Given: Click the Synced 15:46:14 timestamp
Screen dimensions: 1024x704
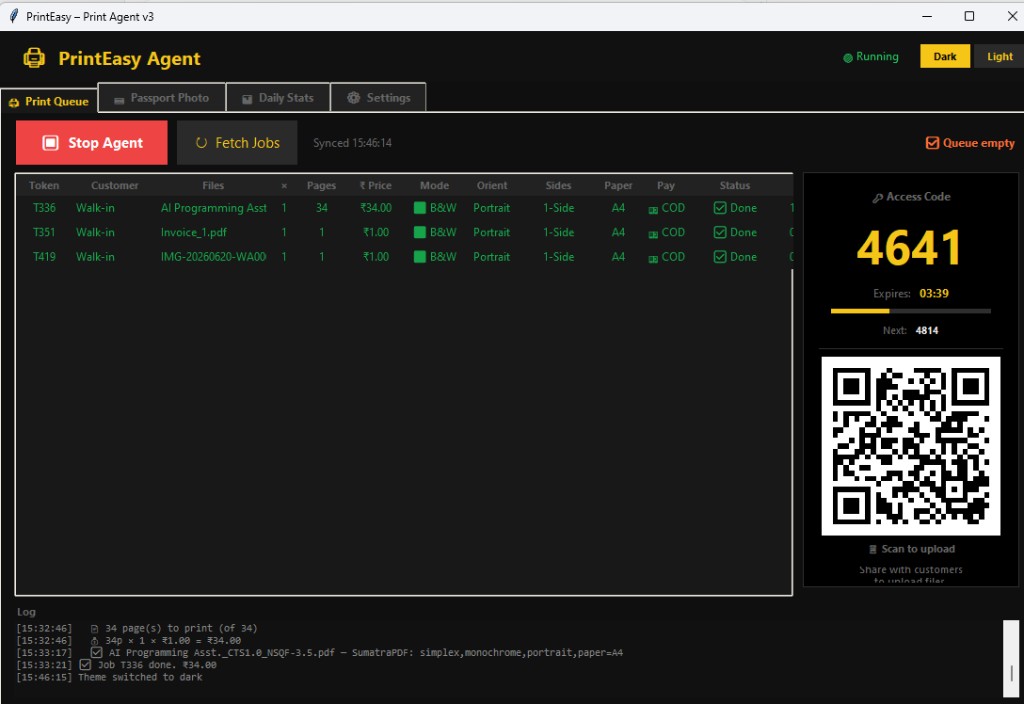Looking at the screenshot, I should click(352, 142).
